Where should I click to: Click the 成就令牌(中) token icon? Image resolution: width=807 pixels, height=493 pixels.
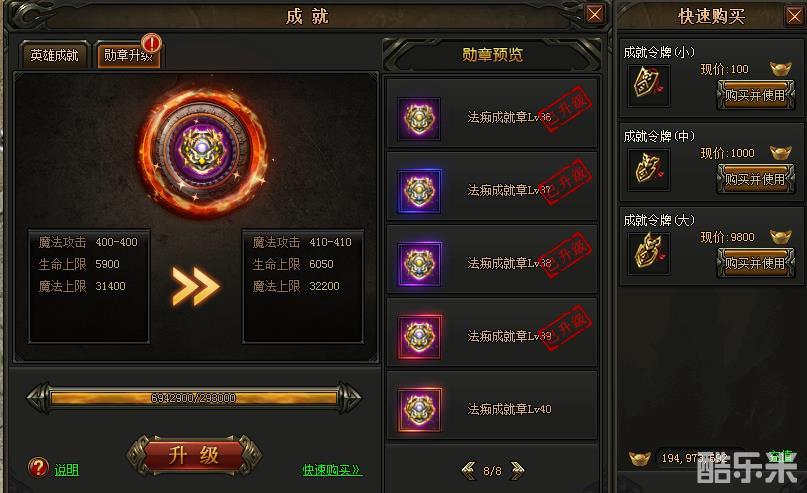[648, 170]
